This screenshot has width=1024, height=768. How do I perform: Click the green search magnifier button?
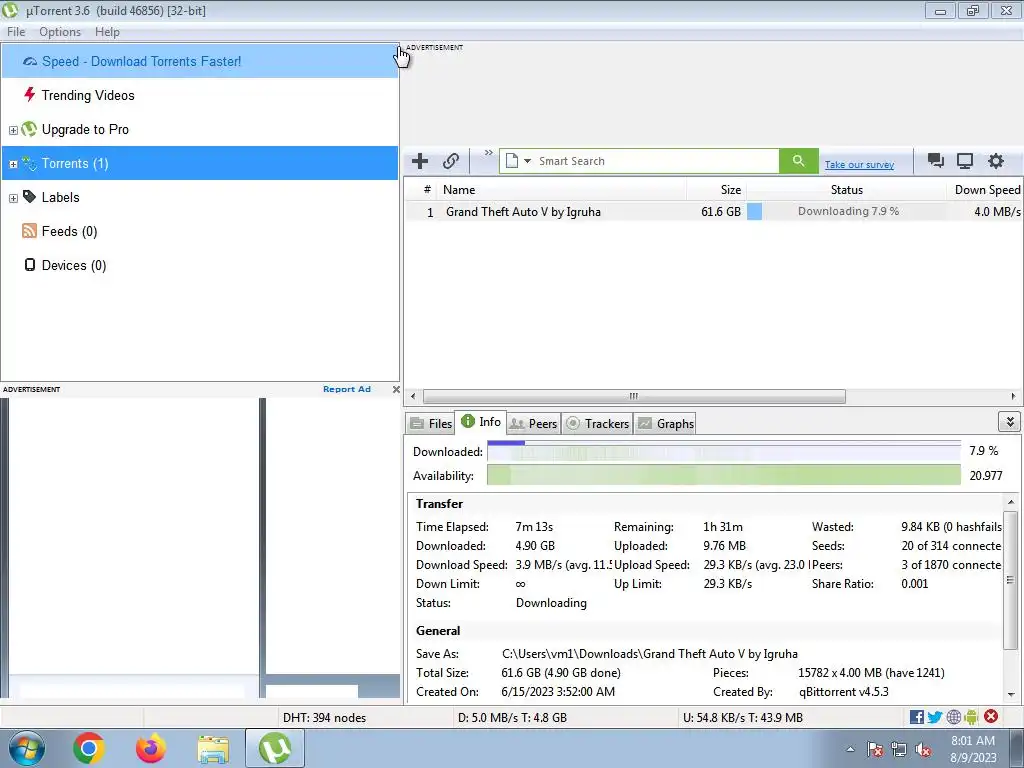(798, 161)
